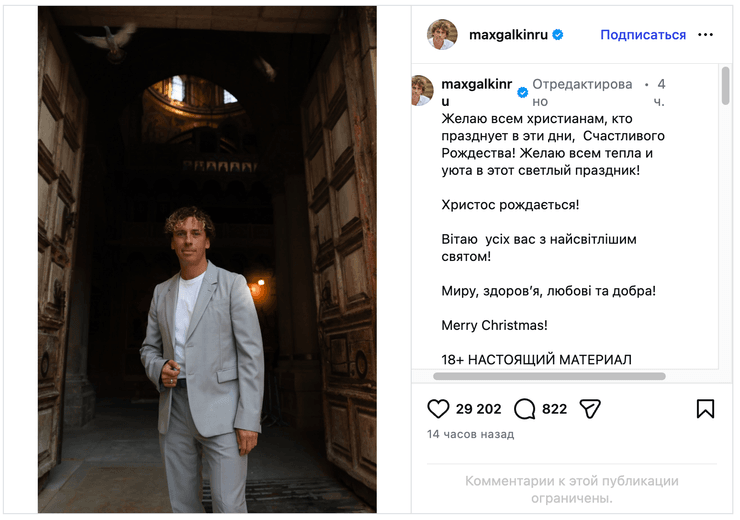Click the 822 comments count
The height and width of the screenshot is (520, 740).
pyautogui.click(x=554, y=409)
